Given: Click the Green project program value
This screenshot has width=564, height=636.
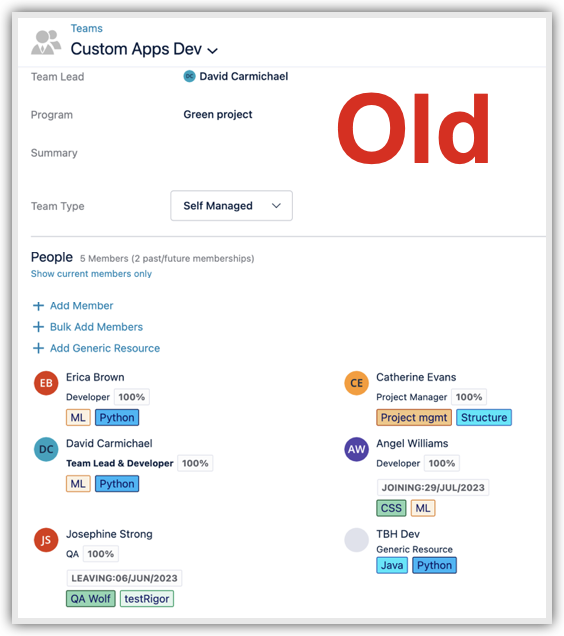Looking at the screenshot, I should coord(218,114).
